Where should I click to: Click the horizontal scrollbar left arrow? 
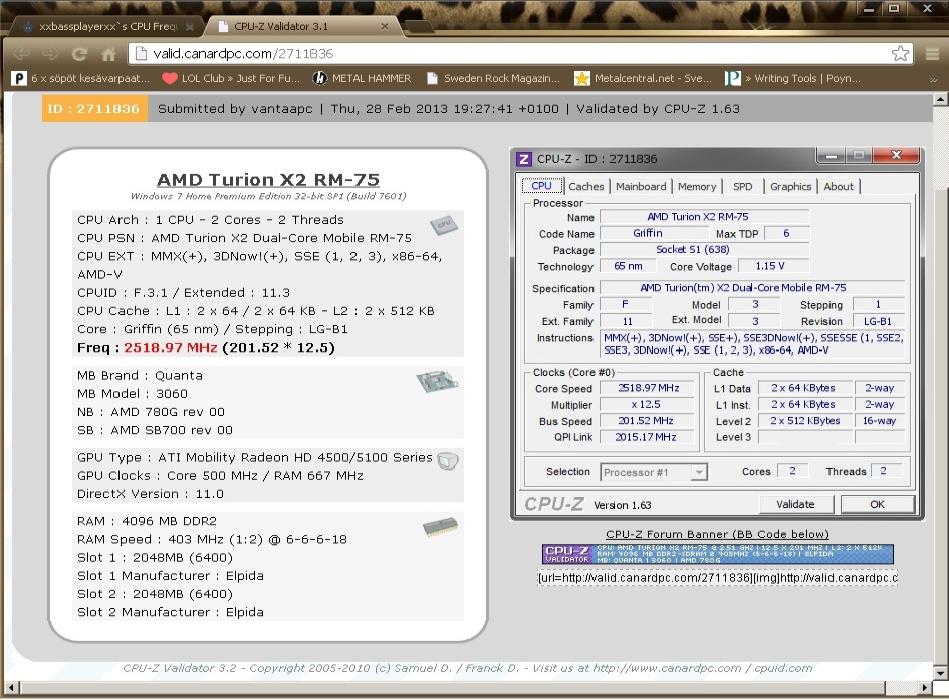point(10,687)
